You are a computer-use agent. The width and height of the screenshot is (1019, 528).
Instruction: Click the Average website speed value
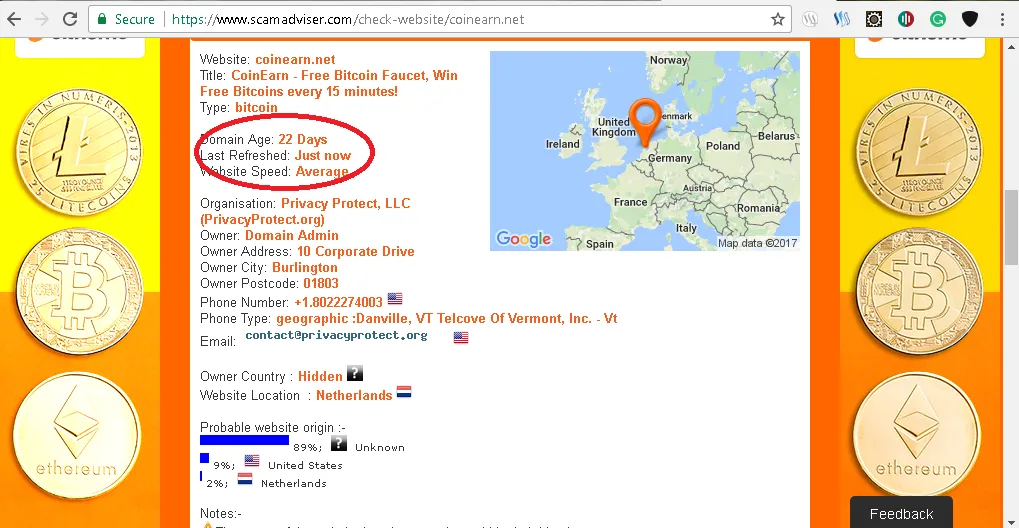(322, 172)
